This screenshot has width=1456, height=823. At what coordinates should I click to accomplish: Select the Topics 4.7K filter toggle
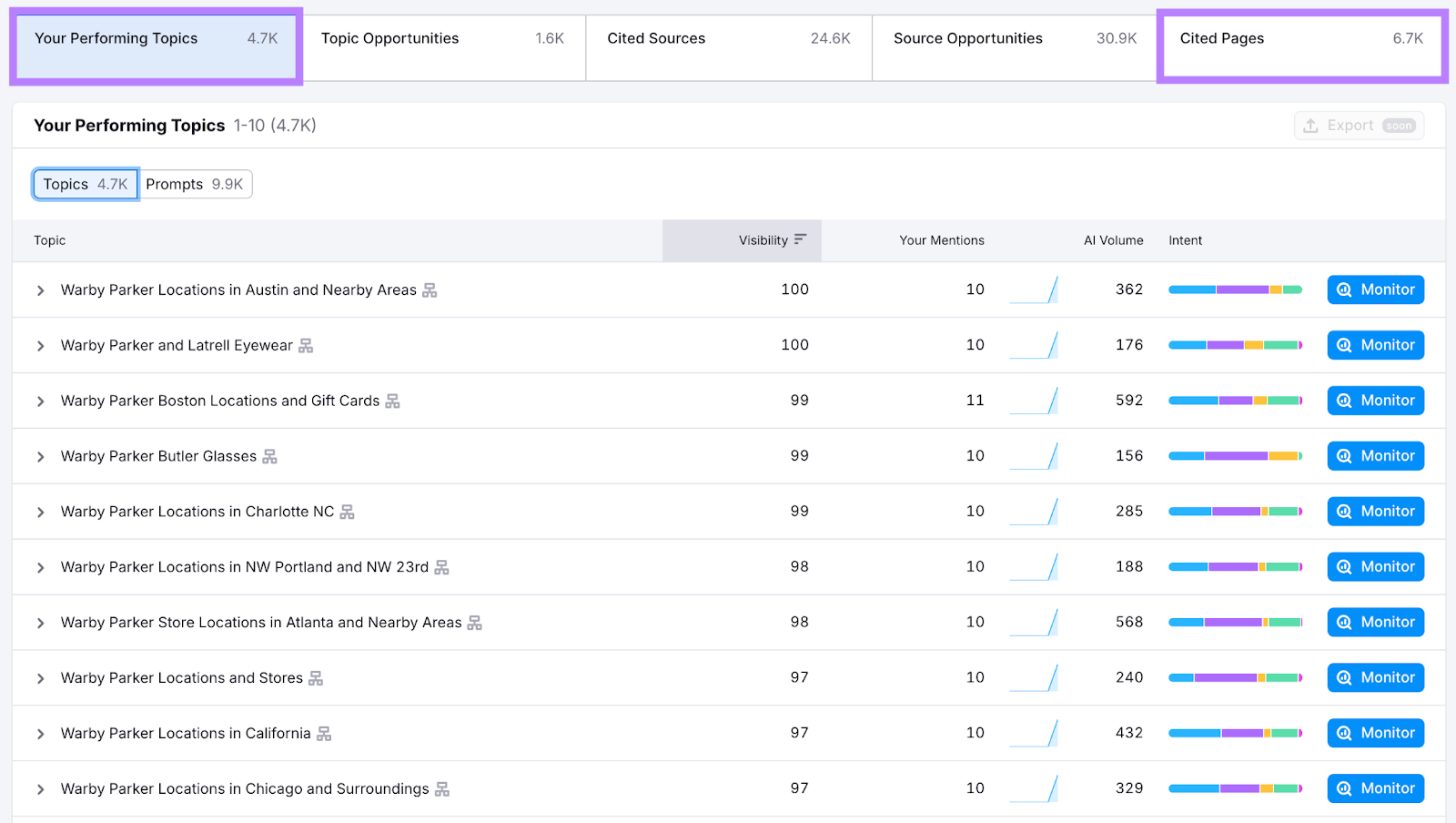tap(85, 183)
